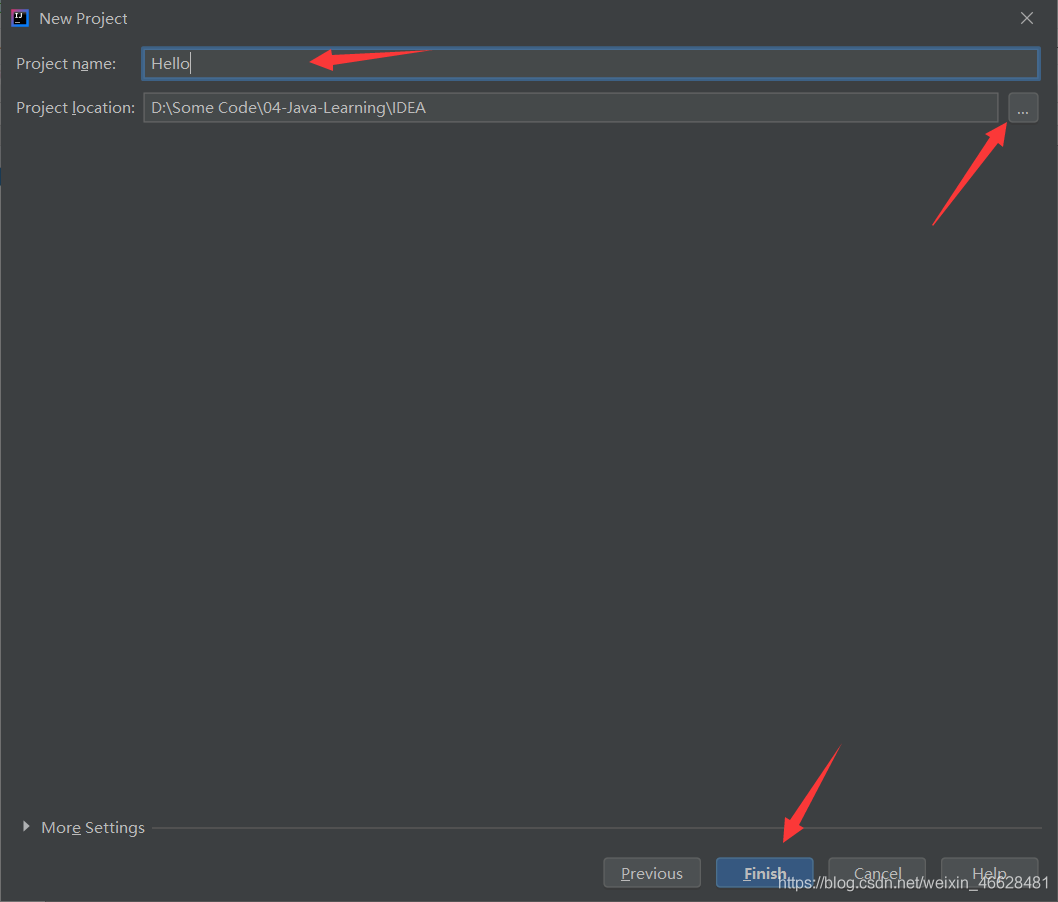Confirm project creation by pressing Finish
Image resolution: width=1058 pixels, height=902 pixels.
764,872
